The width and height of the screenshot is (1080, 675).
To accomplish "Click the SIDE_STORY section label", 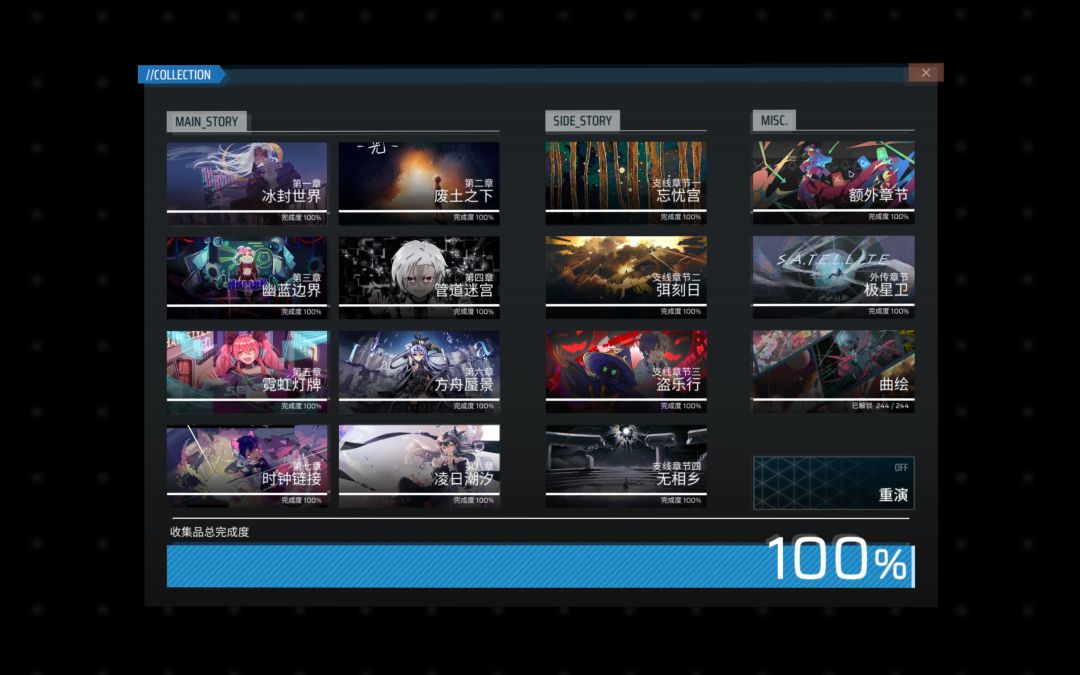I will (x=583, y=121).
